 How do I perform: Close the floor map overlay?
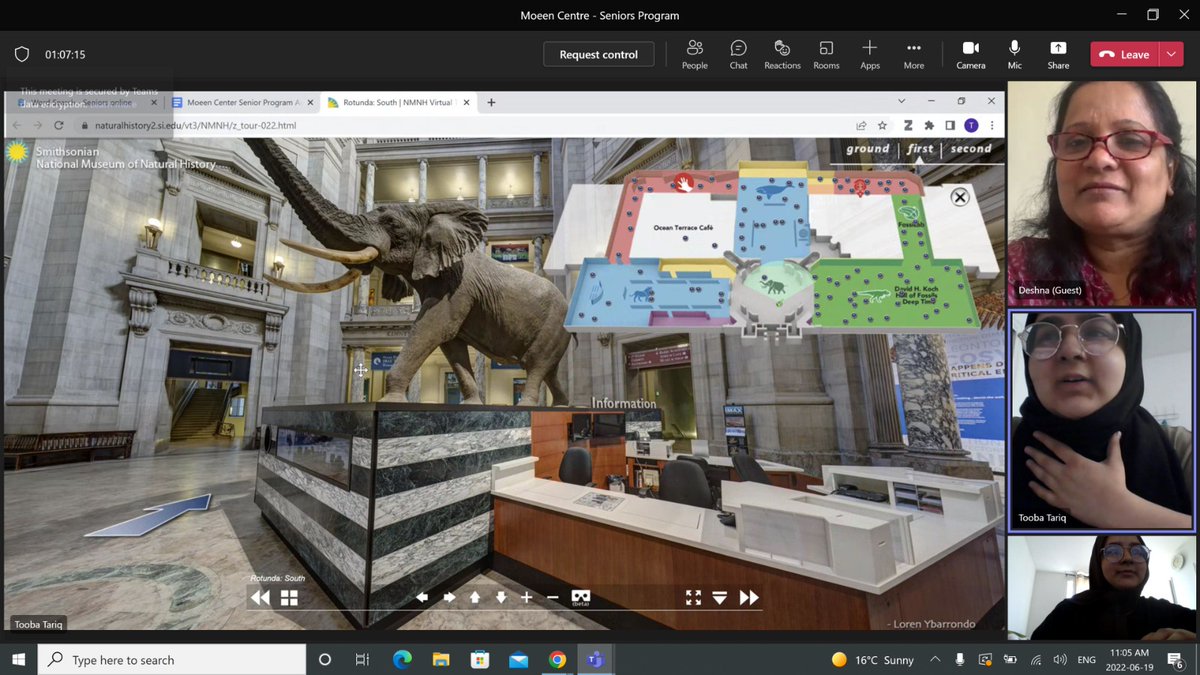[x=960, y=197]
